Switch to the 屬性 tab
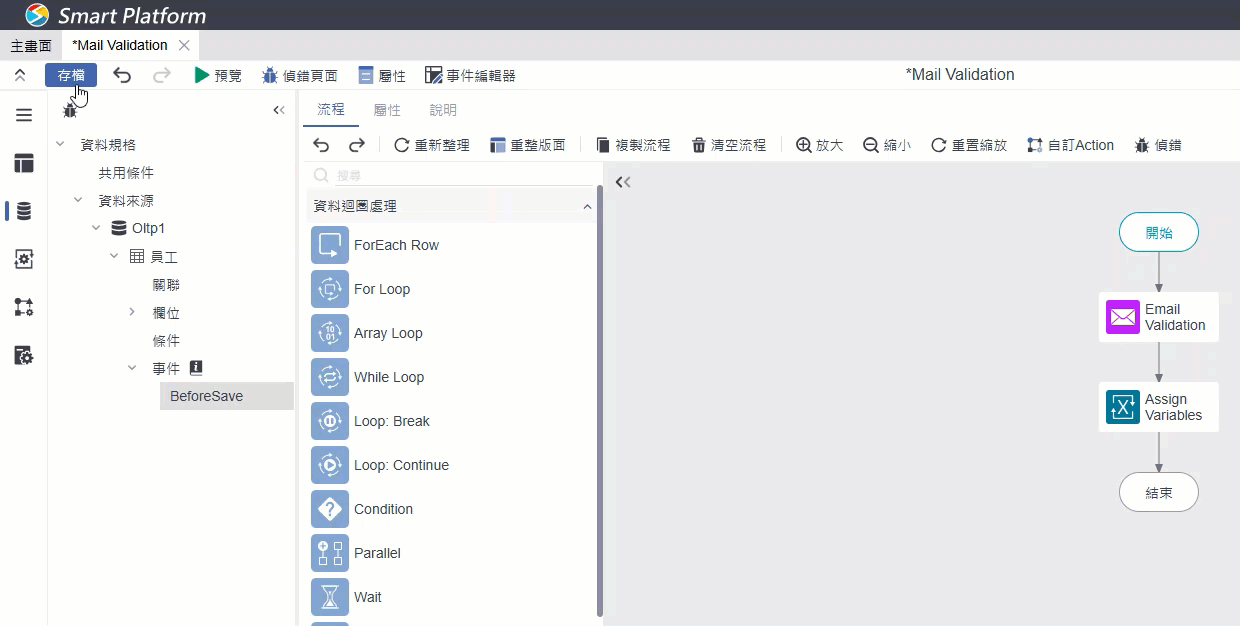This screenshot has width=1240, height=626. pyautogui.click(x=387, y=110)
